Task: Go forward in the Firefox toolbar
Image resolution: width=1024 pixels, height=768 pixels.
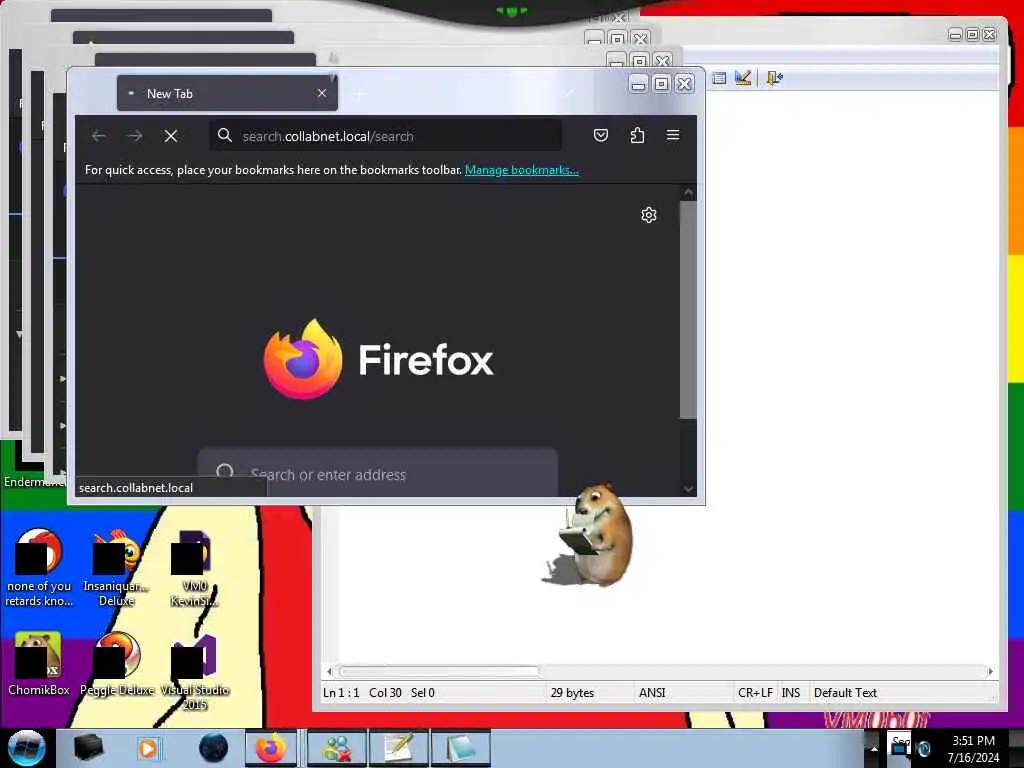Action: [135, 136]
